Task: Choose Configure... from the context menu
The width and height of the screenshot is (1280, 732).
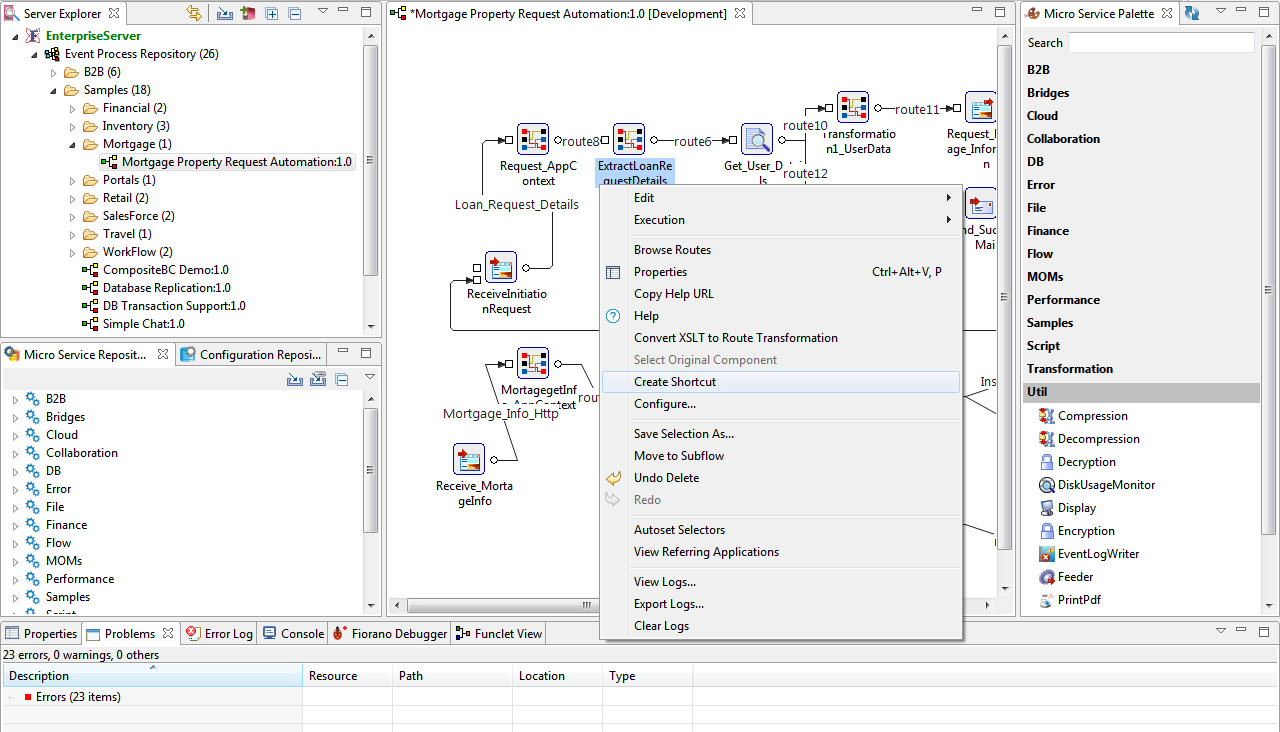Action: 781,404
